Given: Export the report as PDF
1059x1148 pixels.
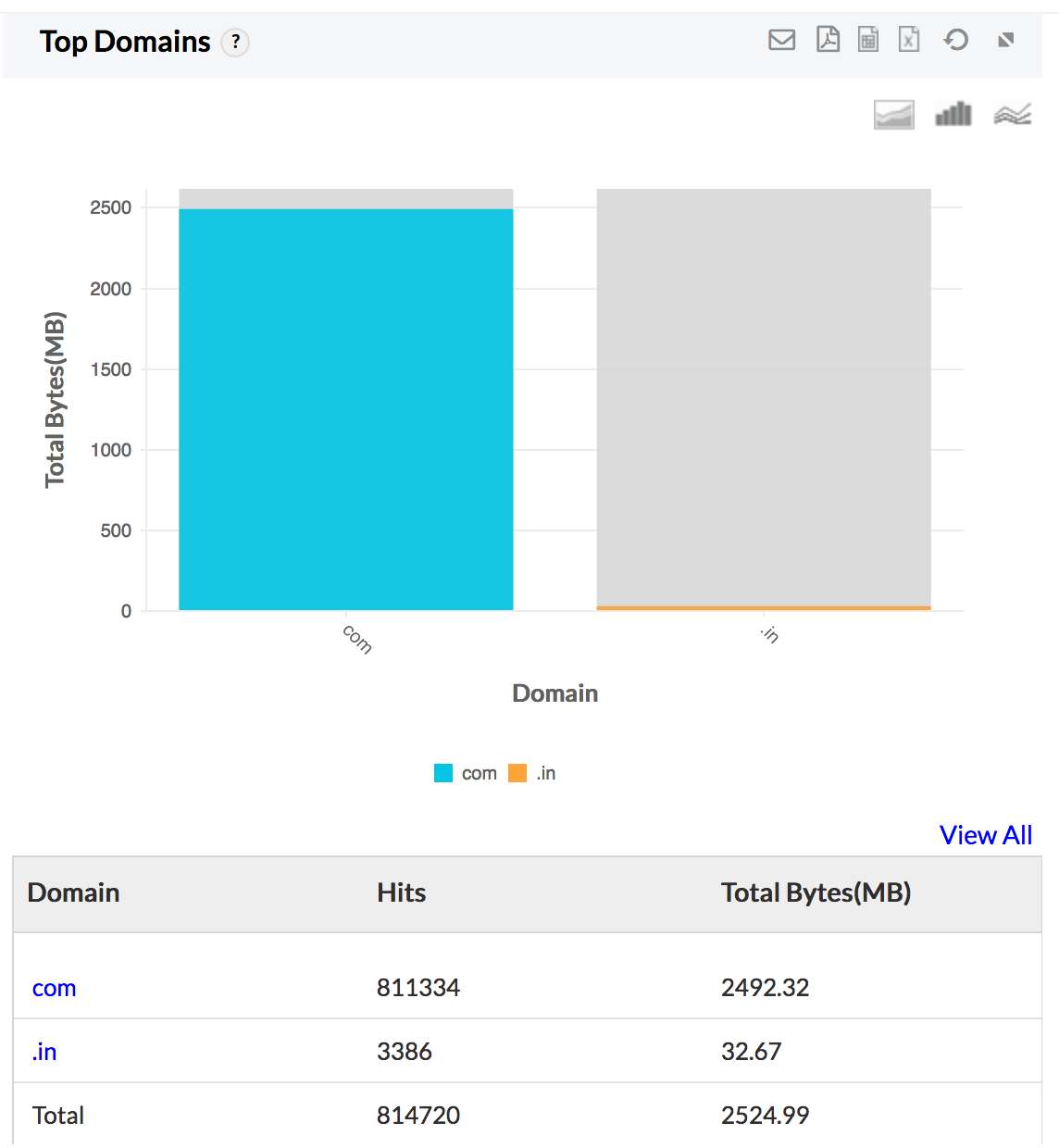Looking at the screenshot, I should (x=827, y=40).
